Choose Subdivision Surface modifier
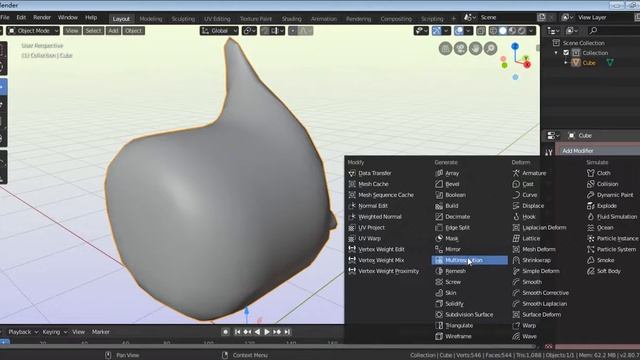 (464, 315)
